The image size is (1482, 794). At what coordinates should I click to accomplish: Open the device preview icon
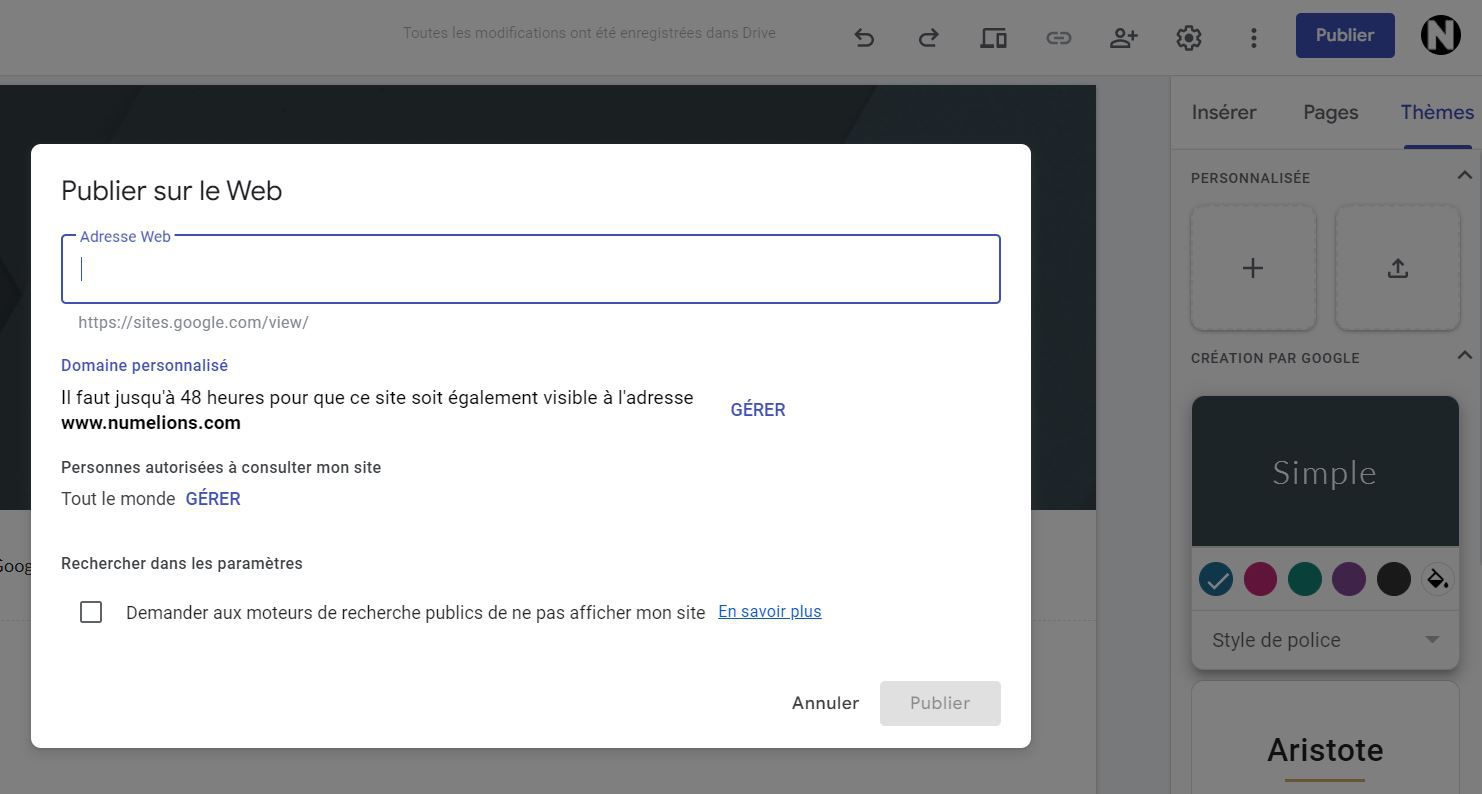tap(993, 38)
